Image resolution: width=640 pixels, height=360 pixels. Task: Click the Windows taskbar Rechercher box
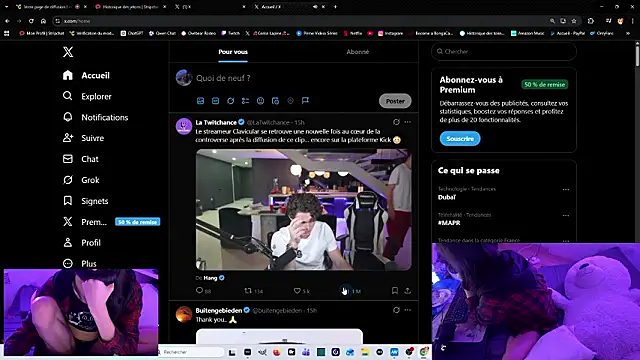191,352
